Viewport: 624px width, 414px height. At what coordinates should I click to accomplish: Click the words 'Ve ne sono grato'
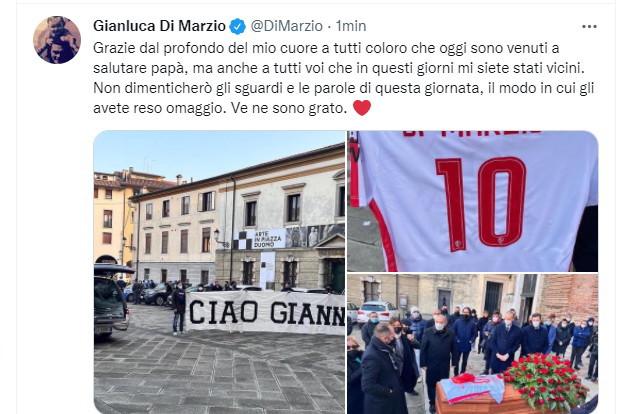[x=289, y=108]
